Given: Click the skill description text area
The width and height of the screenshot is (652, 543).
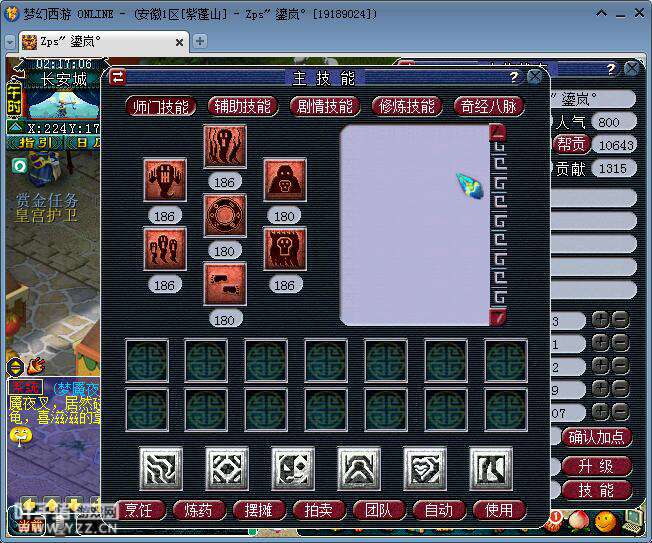Looking at the screenshot, I should [x=415, y=225].
